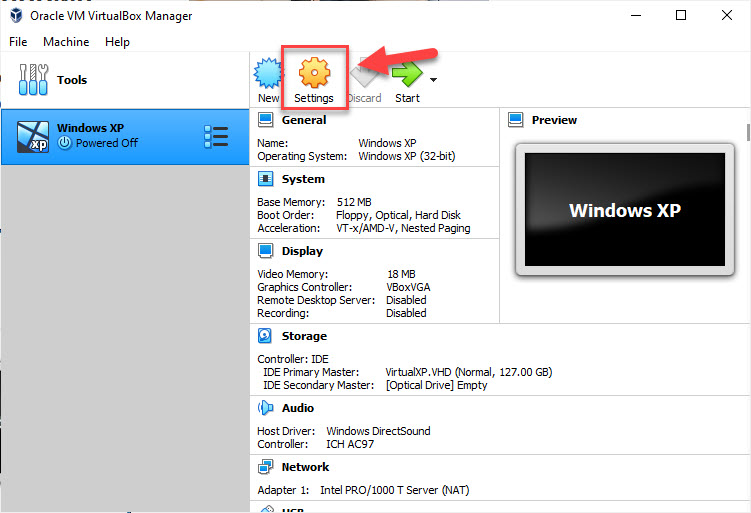Screen dimensions: 751x513
Task: Click the System section chip icon
Action: pos(265,179)
